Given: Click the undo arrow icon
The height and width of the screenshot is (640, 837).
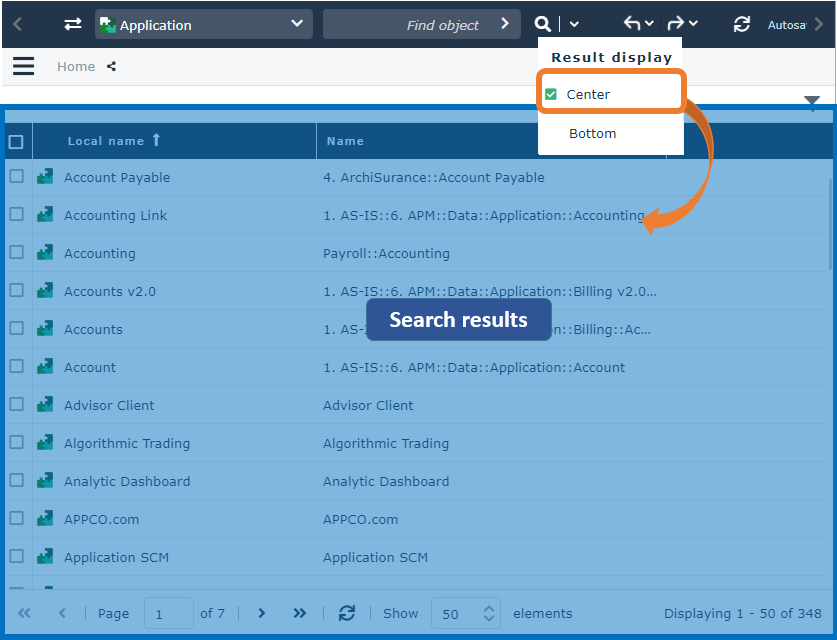Looking at the screenshot, I should tap(631, 24).
